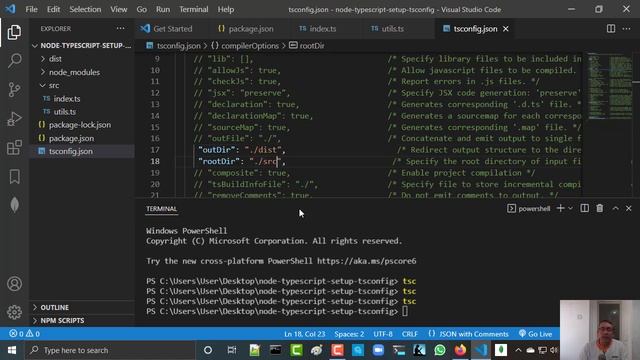Click Ln 18, Col 23 position indicator

click(x=304, y=334)
